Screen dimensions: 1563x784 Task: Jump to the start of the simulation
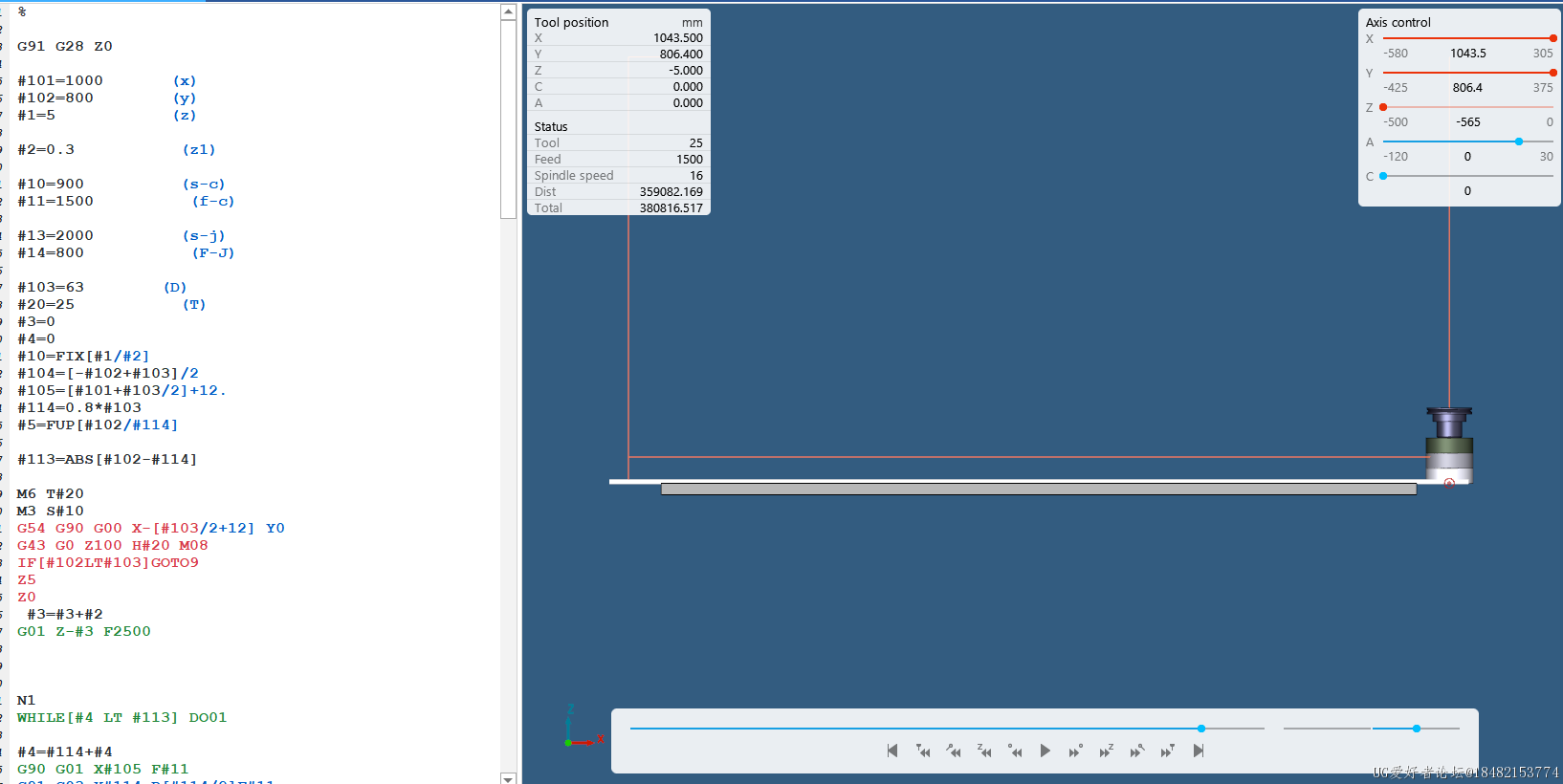[892, 751]
